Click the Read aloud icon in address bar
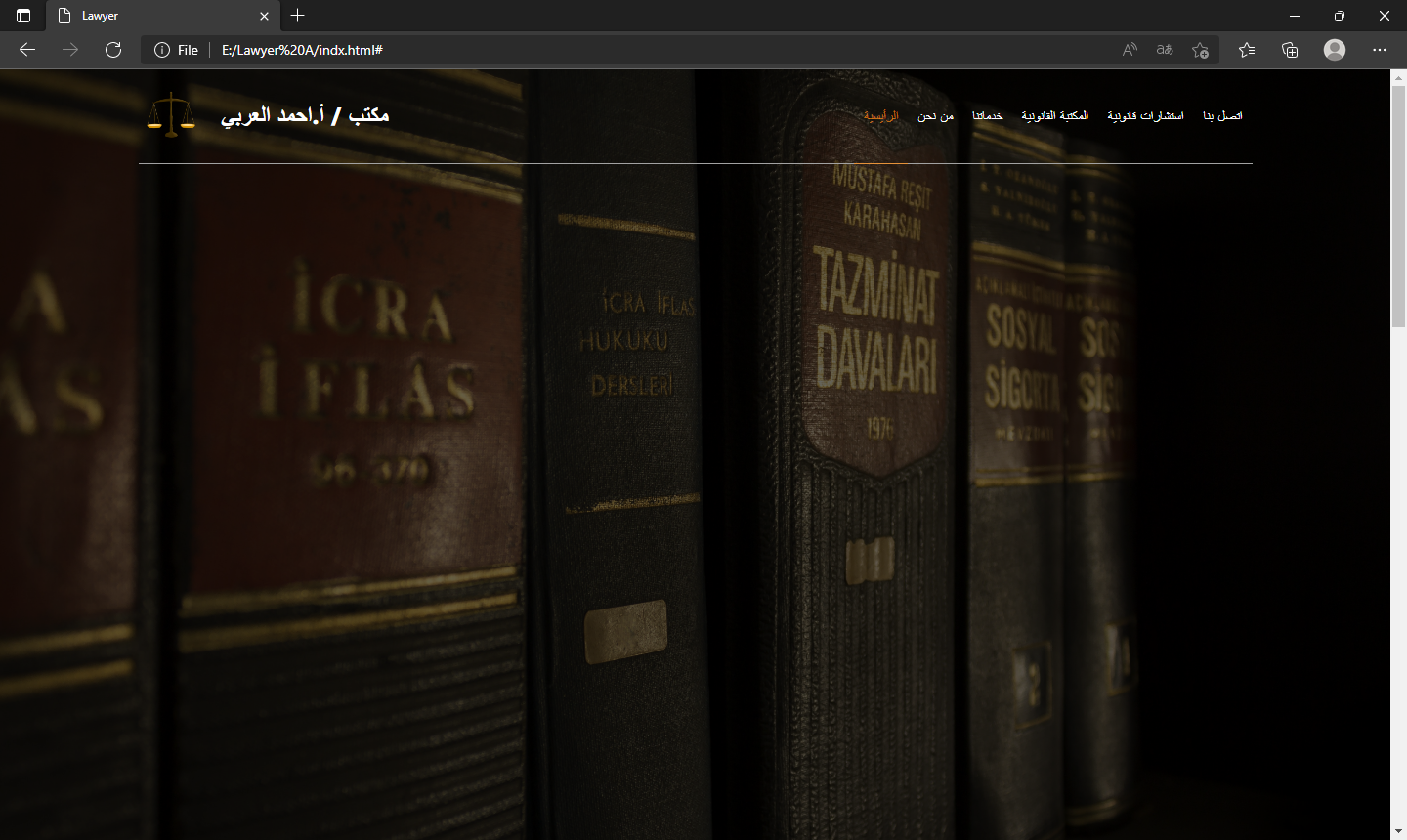 coord(1130,50)
